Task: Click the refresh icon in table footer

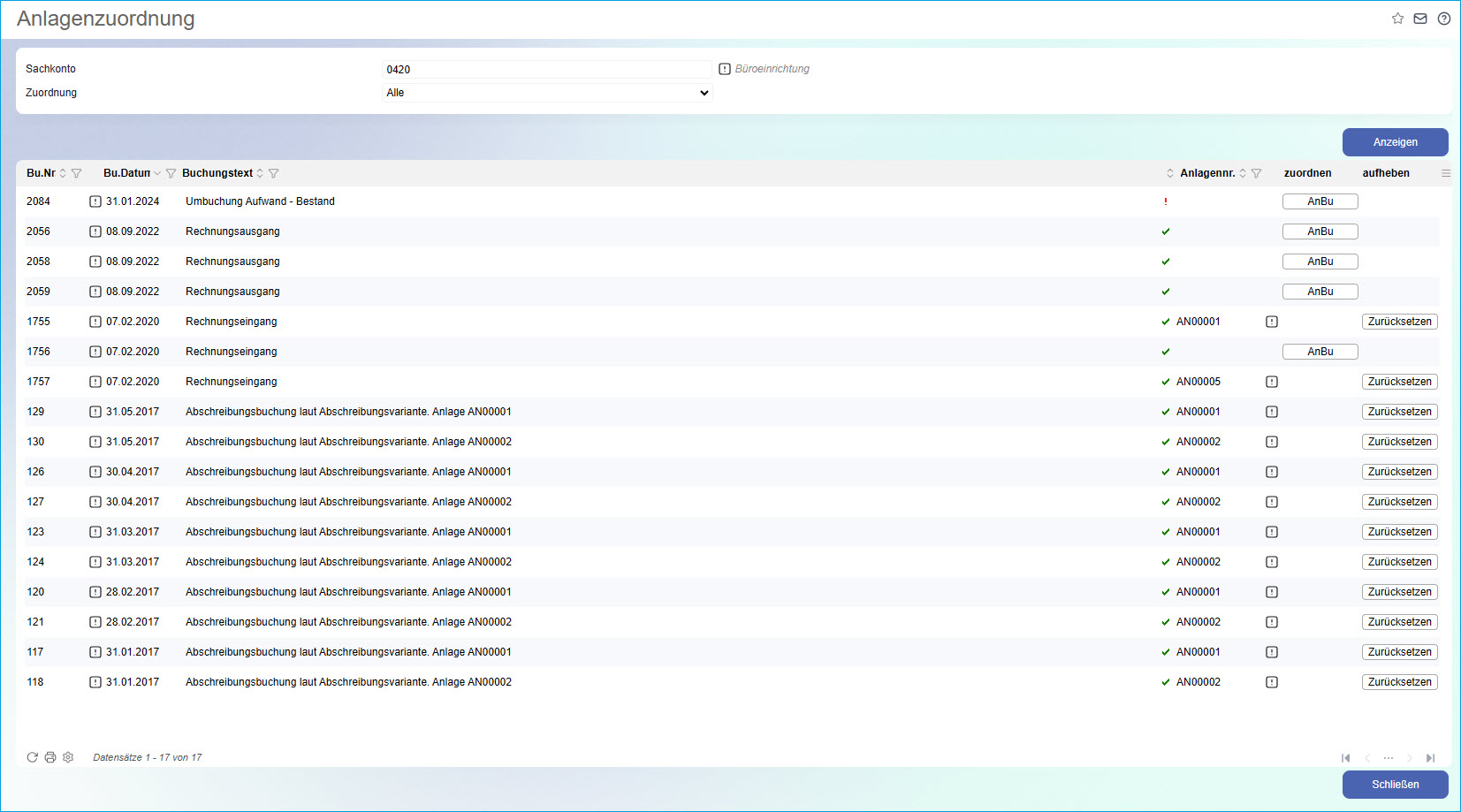Action: pyautogui.click(x=33, y=757)
